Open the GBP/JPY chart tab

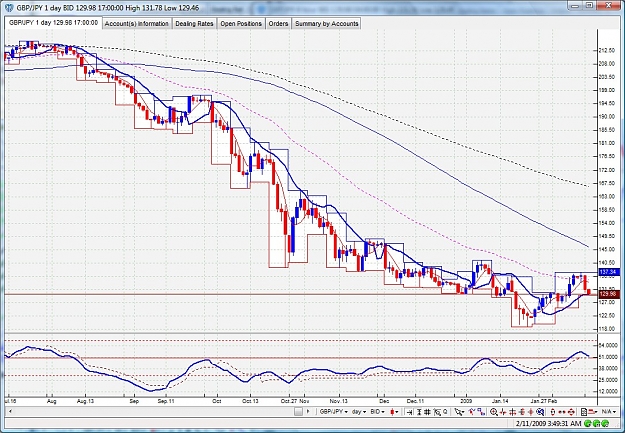click(x=53, y=23)
